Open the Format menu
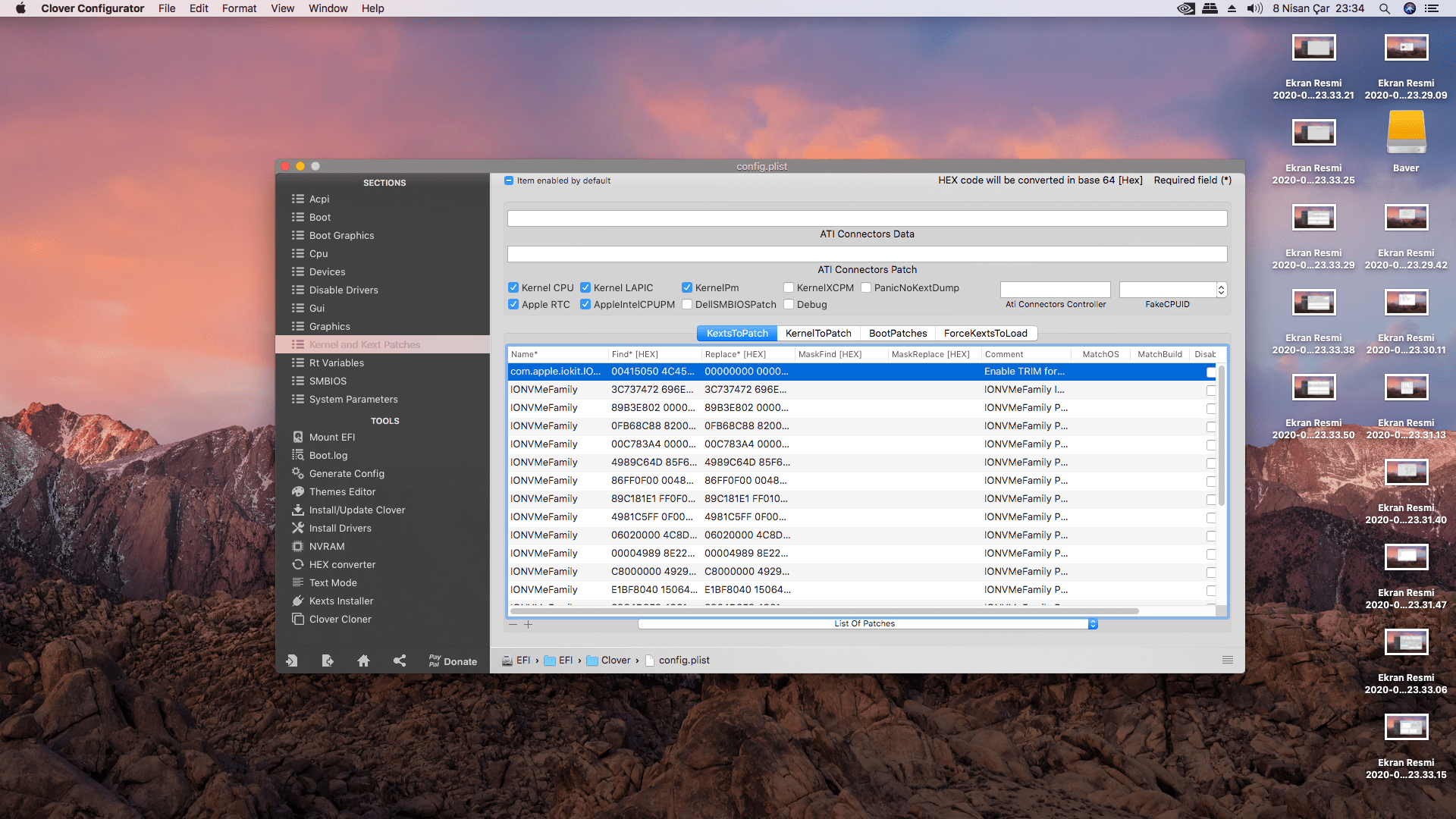This screenshot has height=819, width=1456. [239, 8]
